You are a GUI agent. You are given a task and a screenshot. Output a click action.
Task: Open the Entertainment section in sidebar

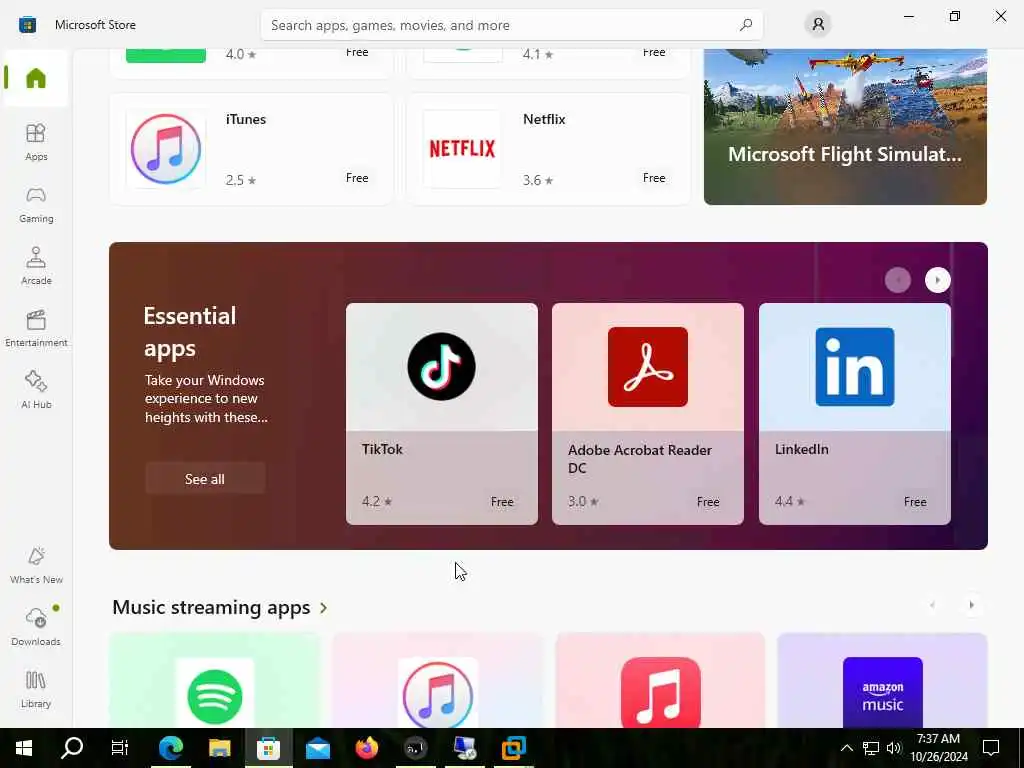point(36,328)
